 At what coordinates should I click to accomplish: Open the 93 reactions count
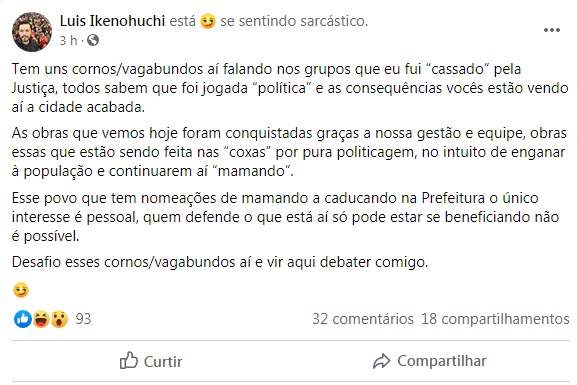[x=83, y=319]
